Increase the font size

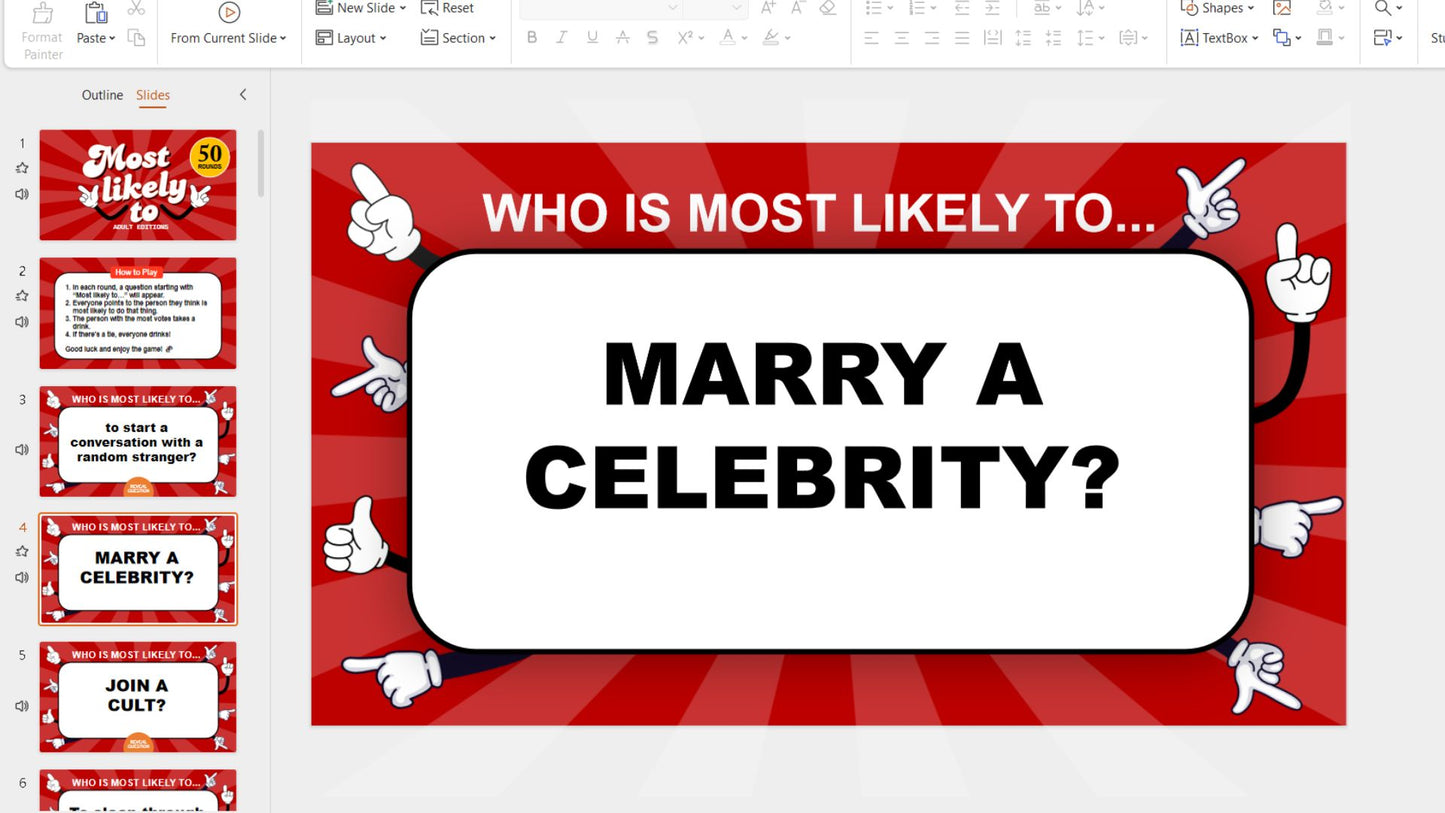click(x=768, y=9)
